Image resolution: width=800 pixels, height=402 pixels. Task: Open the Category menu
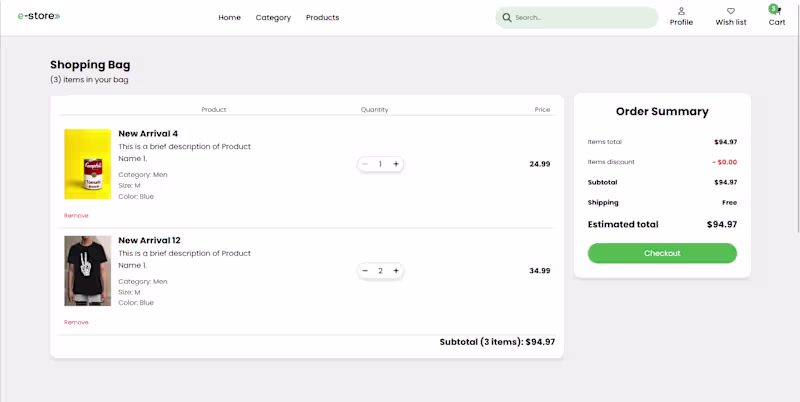coord(273,18)
